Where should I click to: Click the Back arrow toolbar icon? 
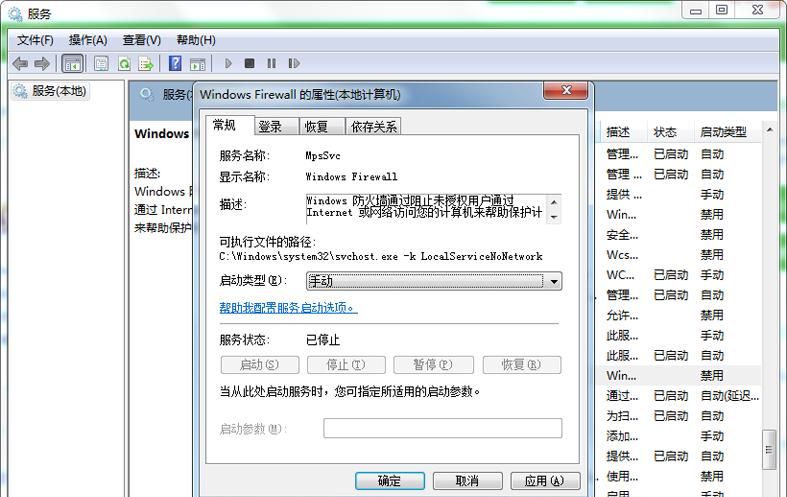tap(20, 64)
